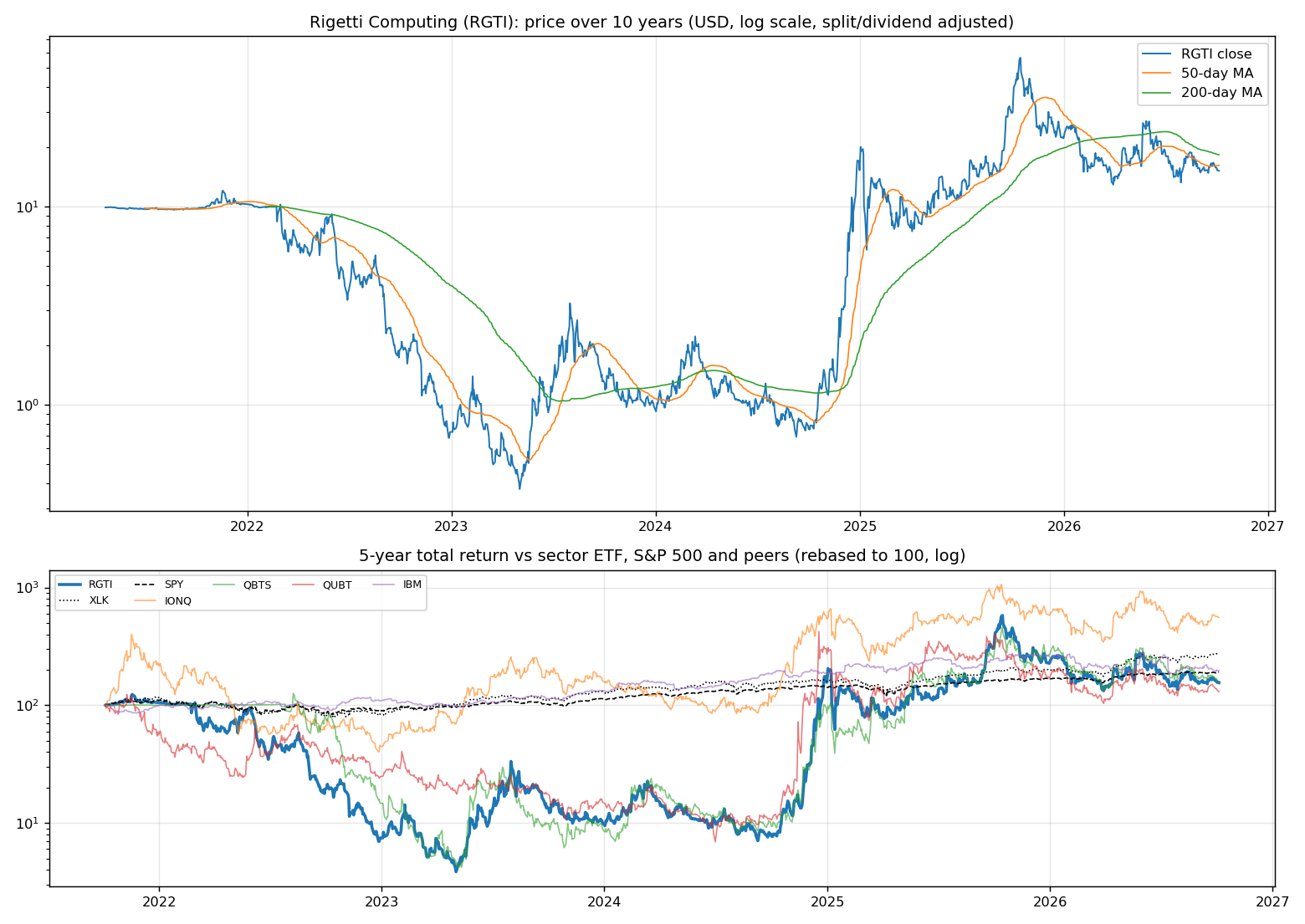The image size is (1305, 924).
Task: Click the Rigetti Computing price chart title
Action: tap(662, 22)
